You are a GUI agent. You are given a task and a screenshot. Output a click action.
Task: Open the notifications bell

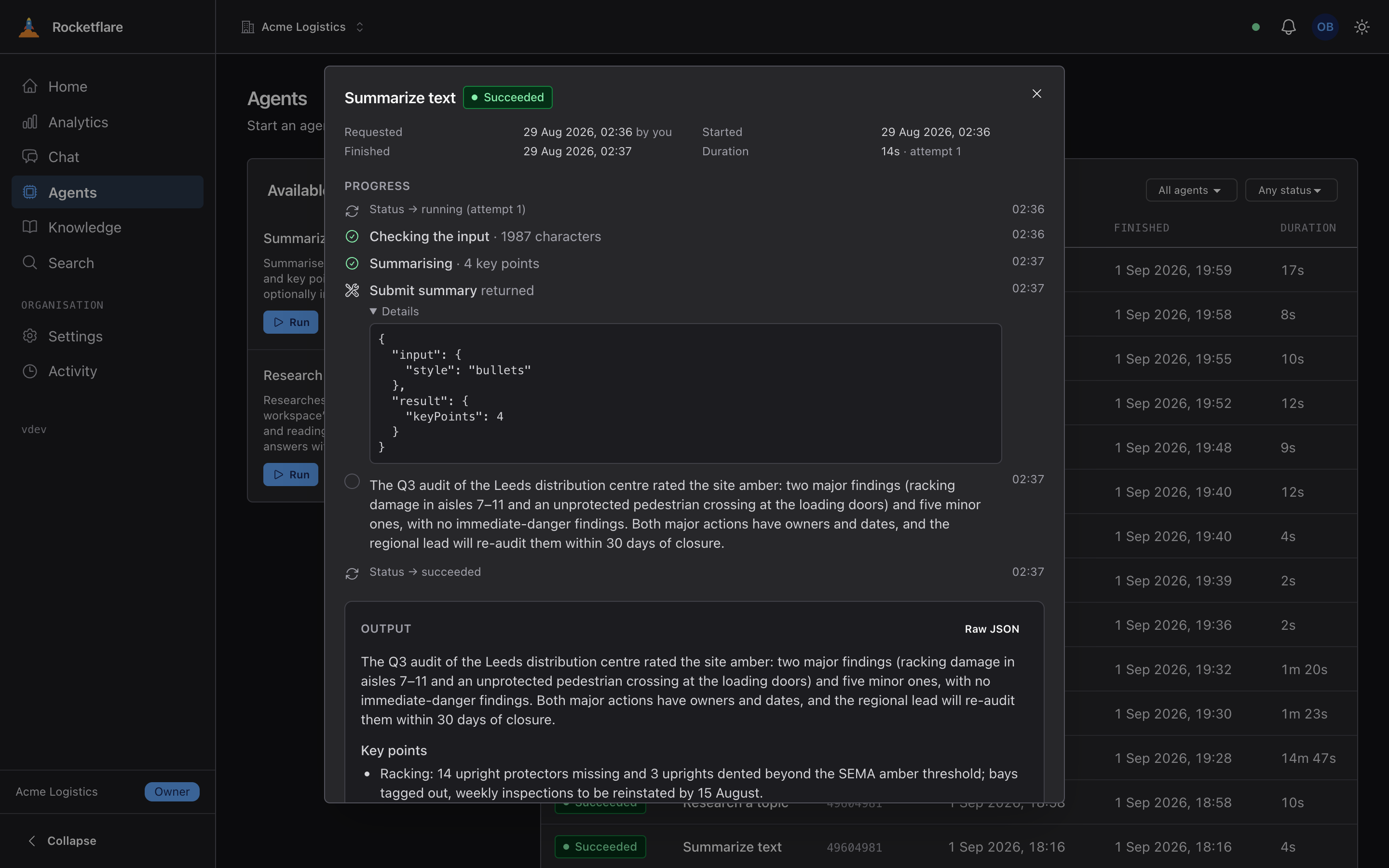coord(1289,27)
